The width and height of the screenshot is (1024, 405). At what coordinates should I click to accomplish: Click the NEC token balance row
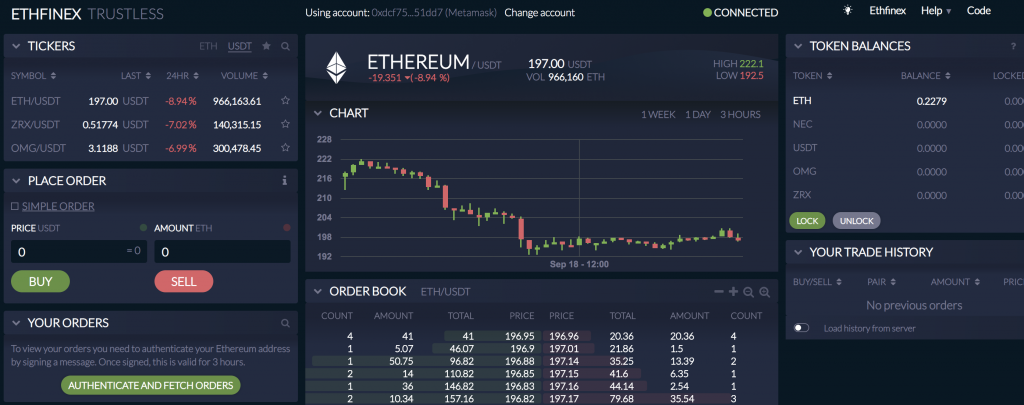(x=905, y=124)
